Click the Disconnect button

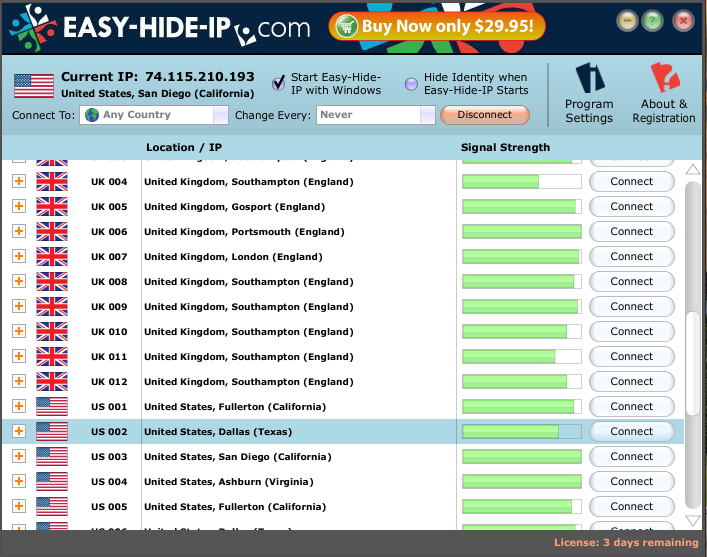pyautogui.click(x=485, y=115)
